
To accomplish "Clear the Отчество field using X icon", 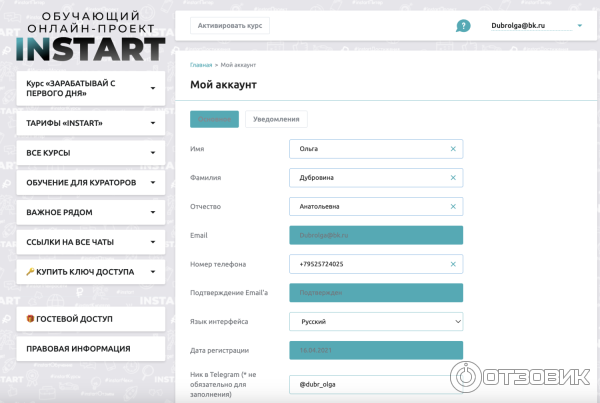I will (x=452, y=207).
